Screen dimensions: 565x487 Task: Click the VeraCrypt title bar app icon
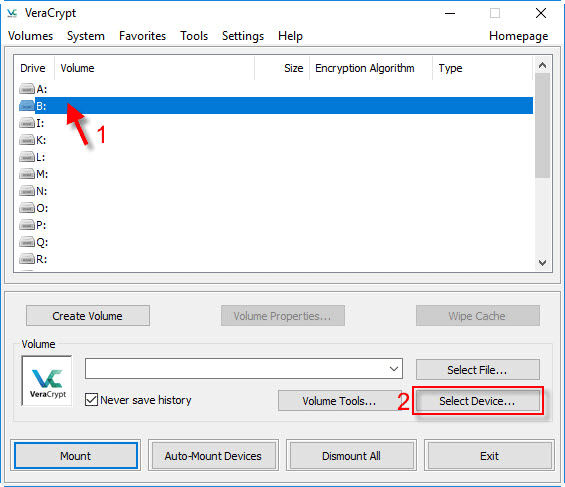[x=12, y=13]
